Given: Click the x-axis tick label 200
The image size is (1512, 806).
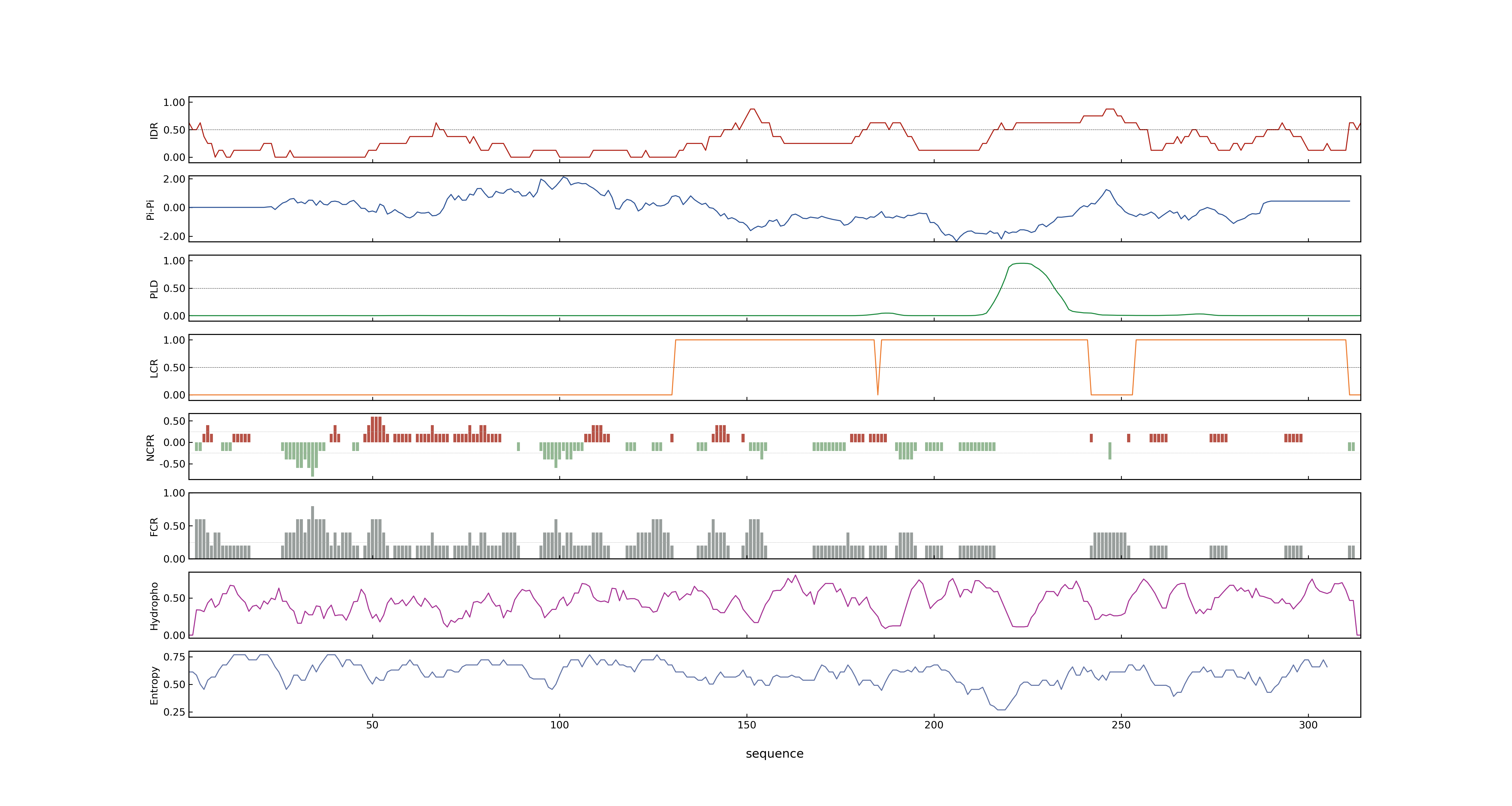Looking at the screenshot, I should 934,725.
